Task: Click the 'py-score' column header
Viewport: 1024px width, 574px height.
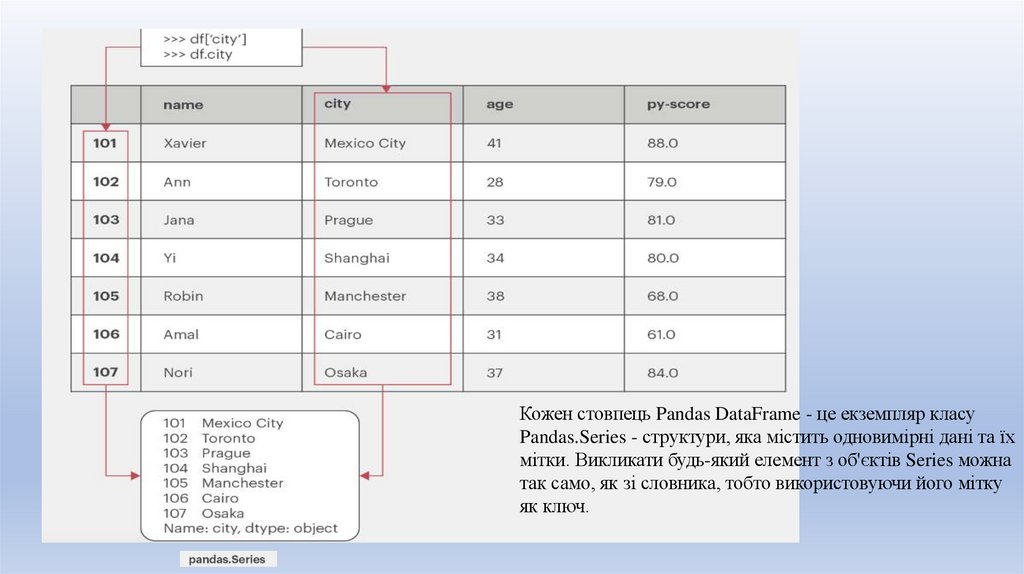Action: tap(678, 104)
